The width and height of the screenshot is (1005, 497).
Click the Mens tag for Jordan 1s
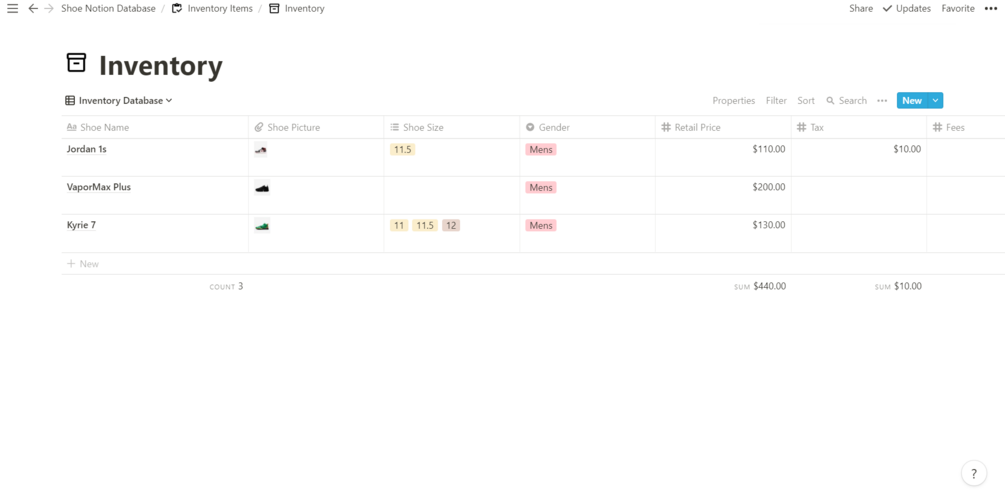coord(541,150)
